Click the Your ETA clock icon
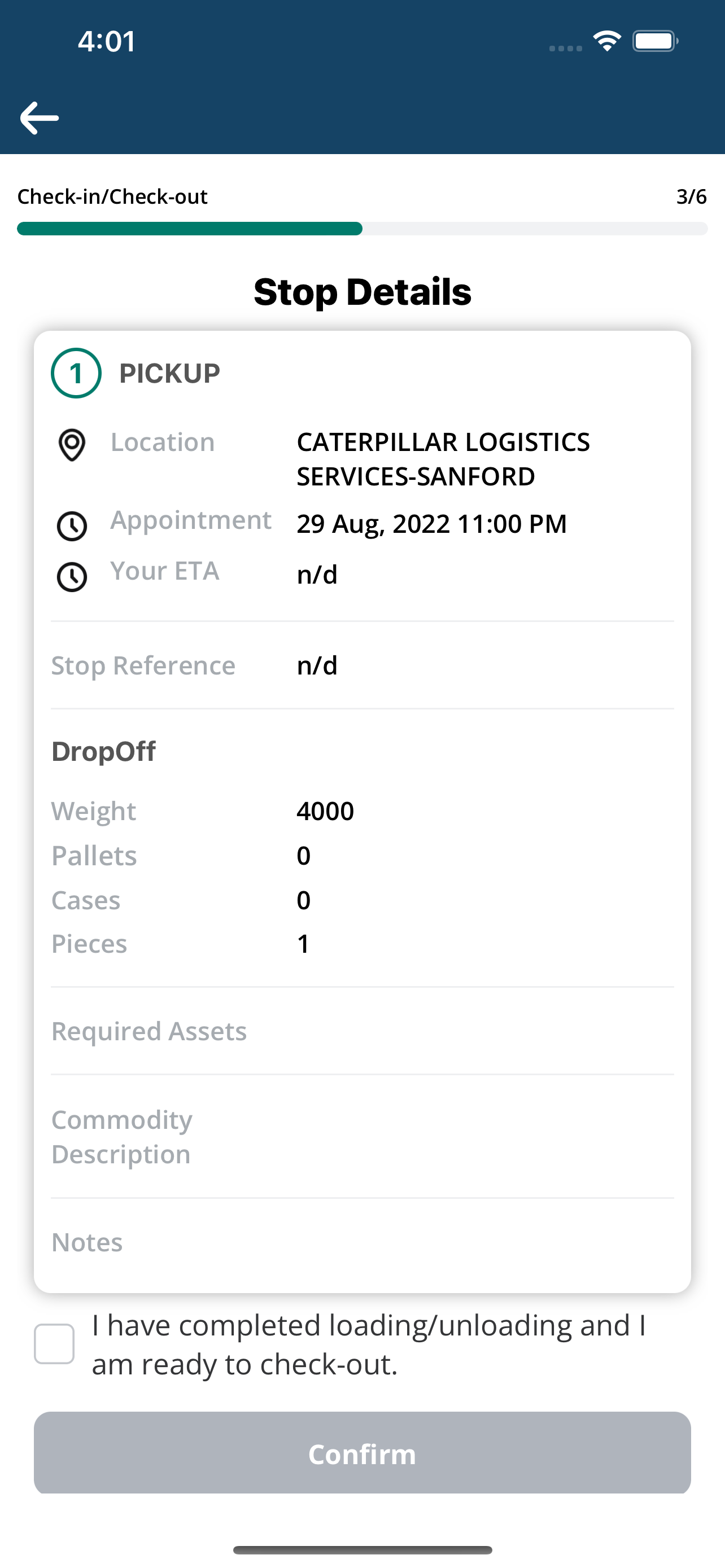Viewport: 725px width, 1568px height. [72, 577]
